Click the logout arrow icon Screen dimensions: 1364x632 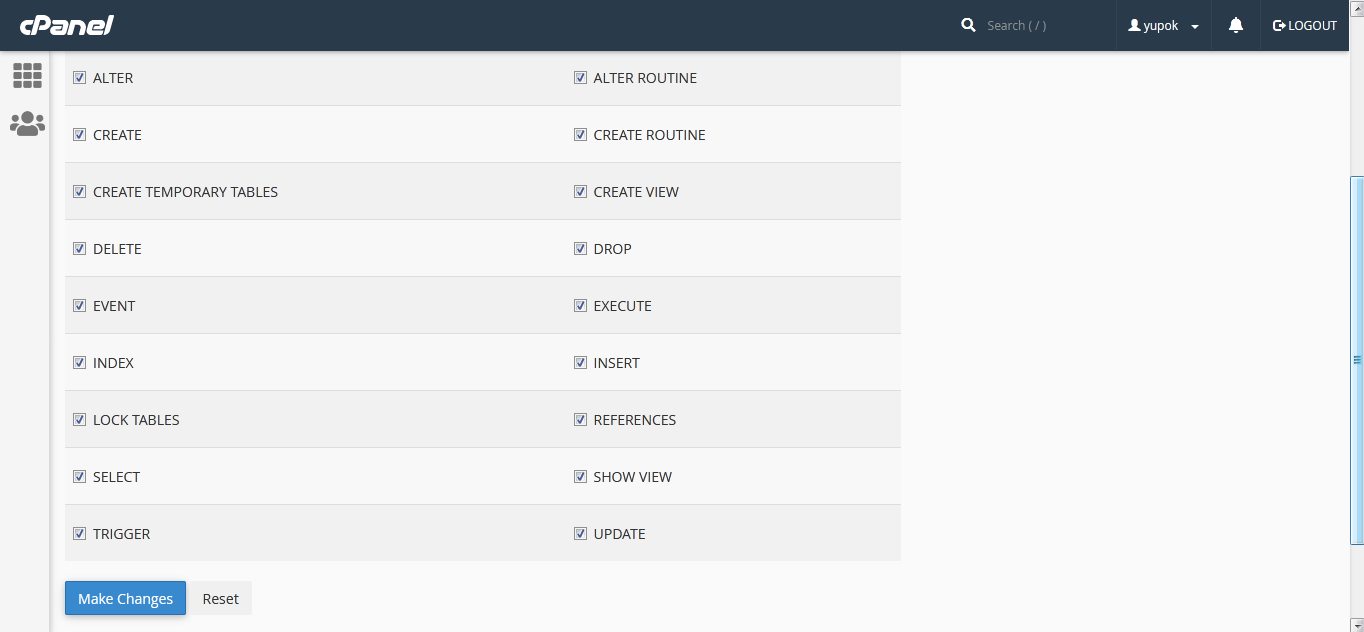1278,26
